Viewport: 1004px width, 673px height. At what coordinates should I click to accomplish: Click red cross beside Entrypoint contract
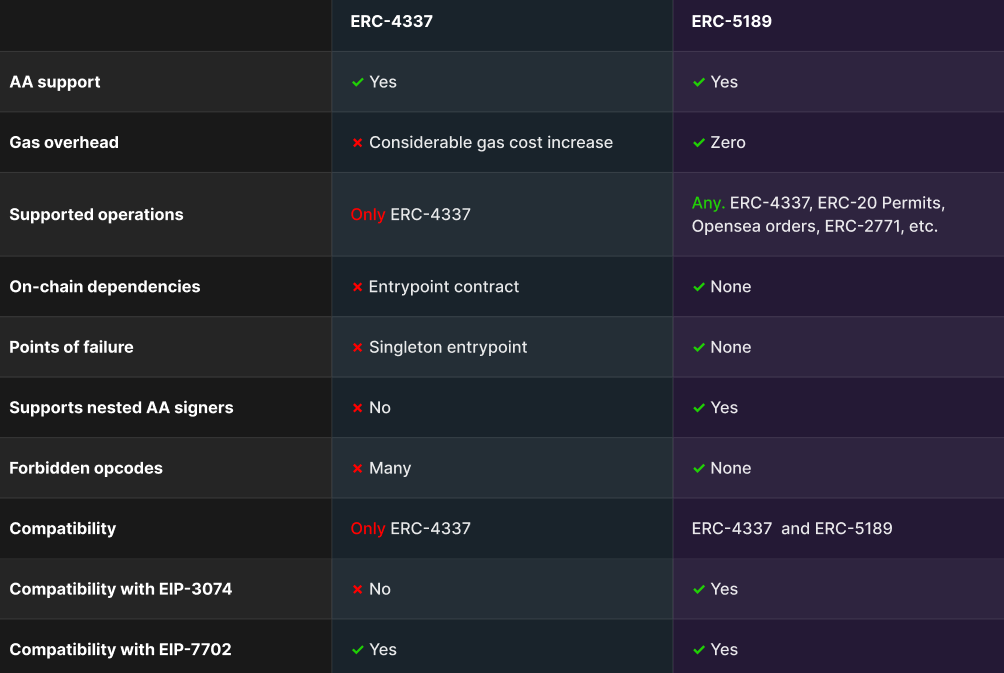click(x=357, y=287)
